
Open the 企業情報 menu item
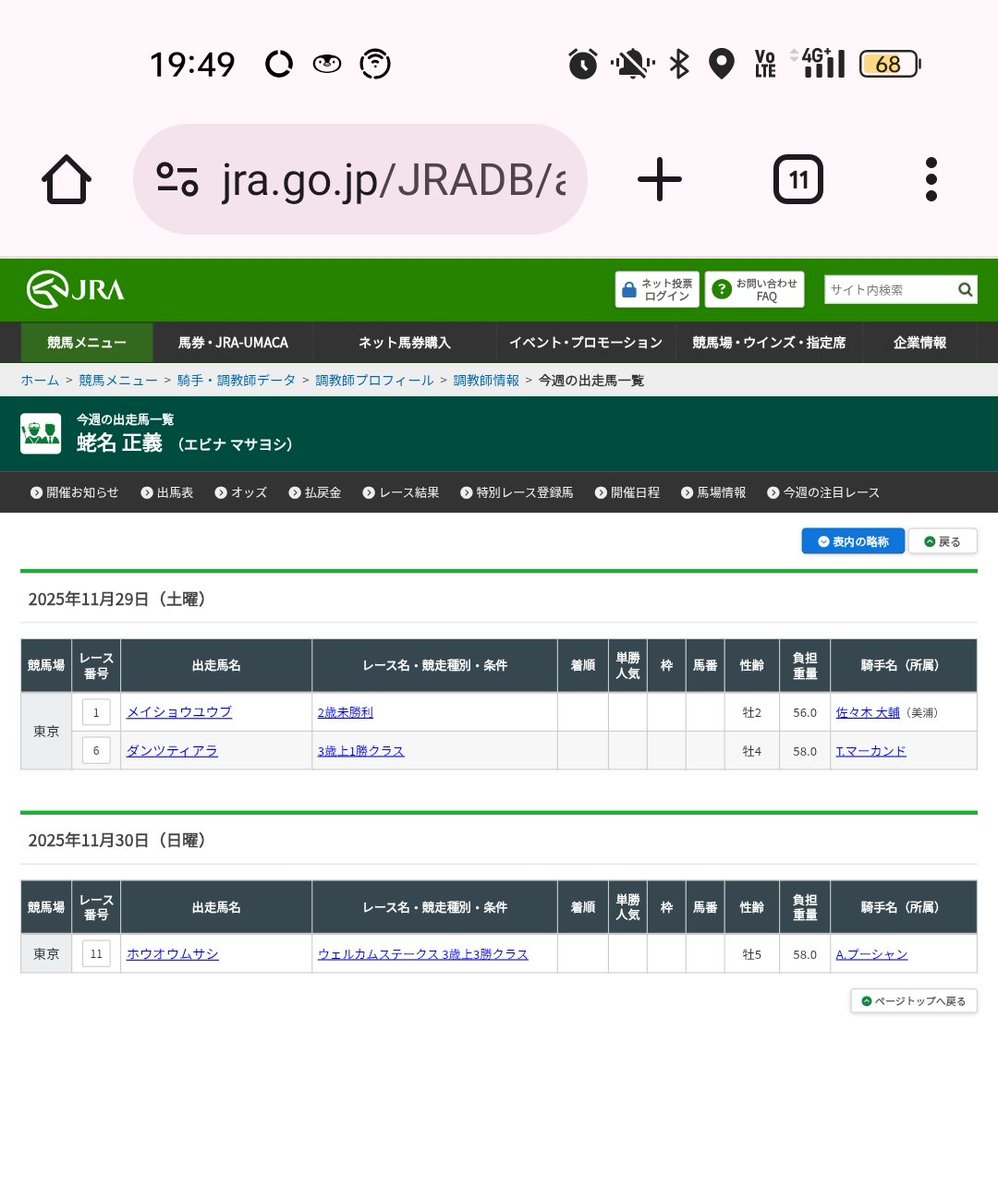point(919,342)
